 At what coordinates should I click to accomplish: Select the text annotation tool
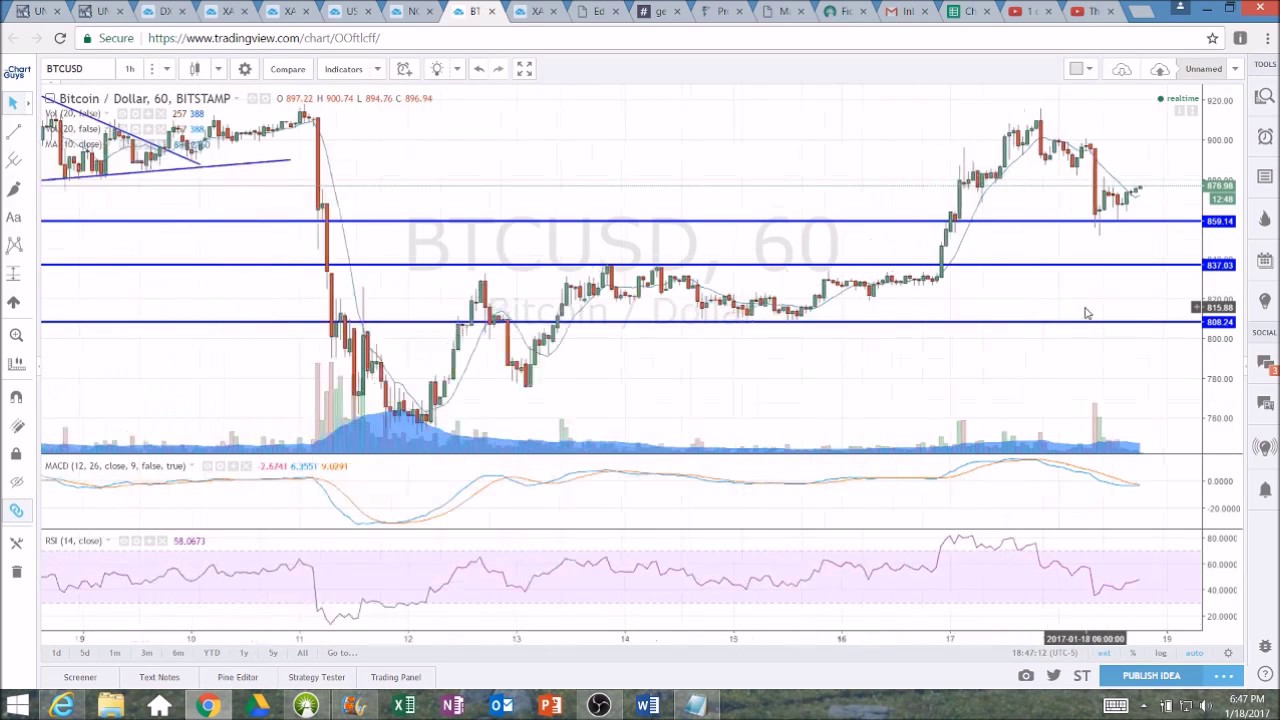14,217
